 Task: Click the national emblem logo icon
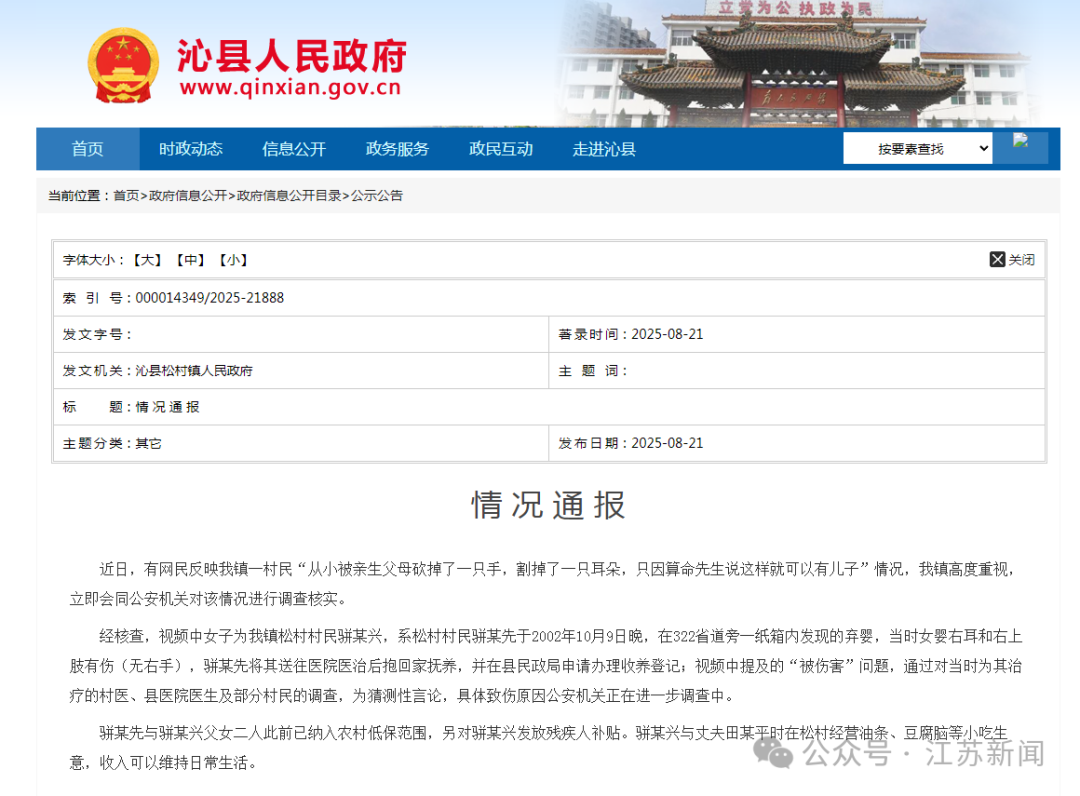[x=123, y=63]
